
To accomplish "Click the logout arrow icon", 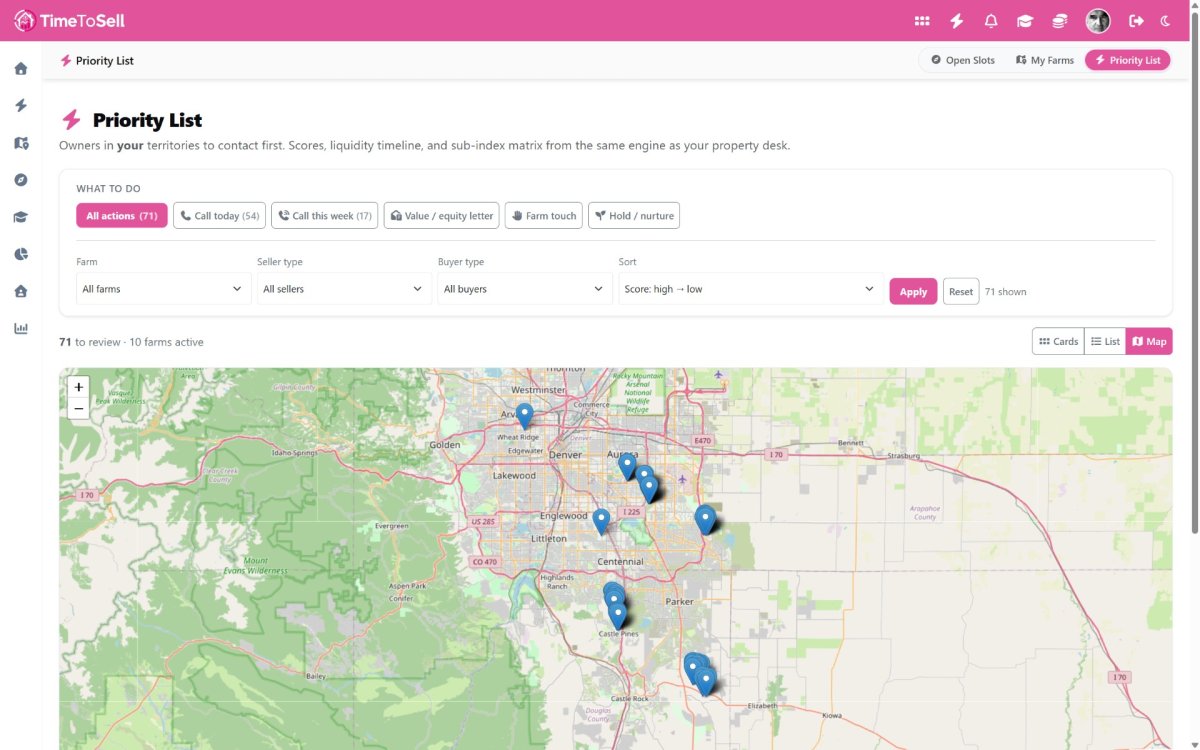I will point(1136,21).
